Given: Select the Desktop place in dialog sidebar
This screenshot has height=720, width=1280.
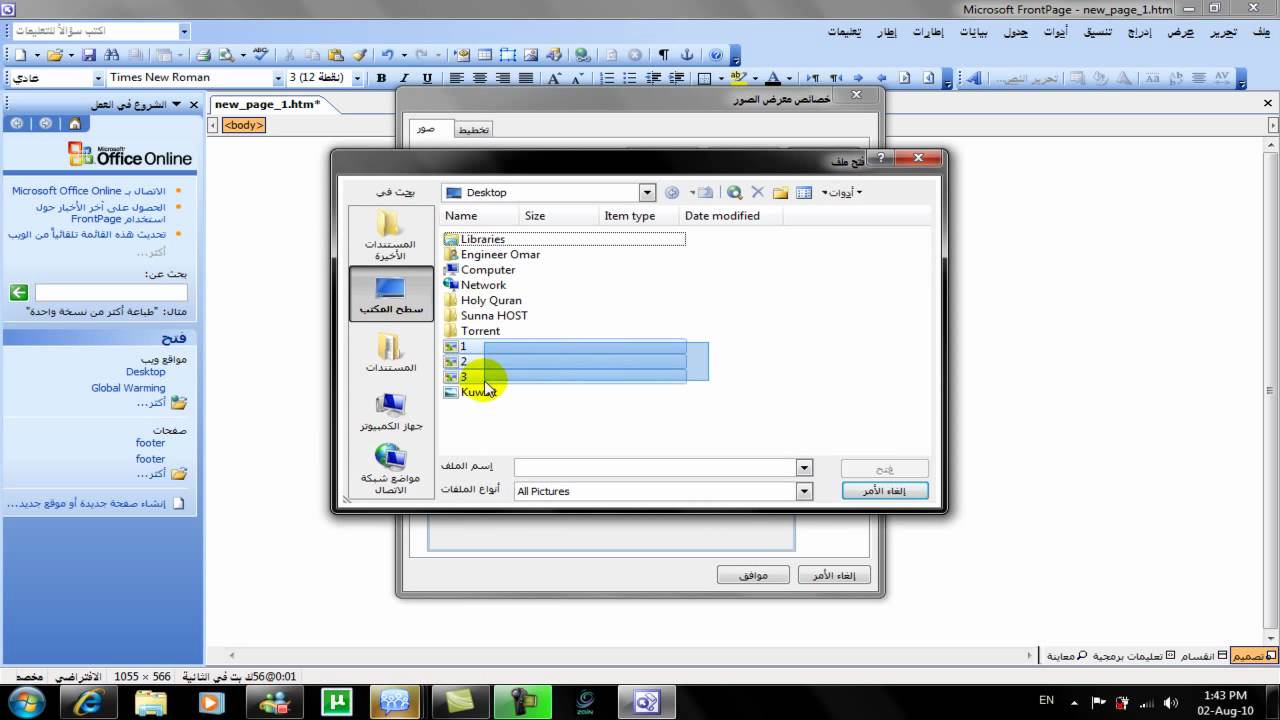Looking at the screenshot, I should (x=391, y=294).
